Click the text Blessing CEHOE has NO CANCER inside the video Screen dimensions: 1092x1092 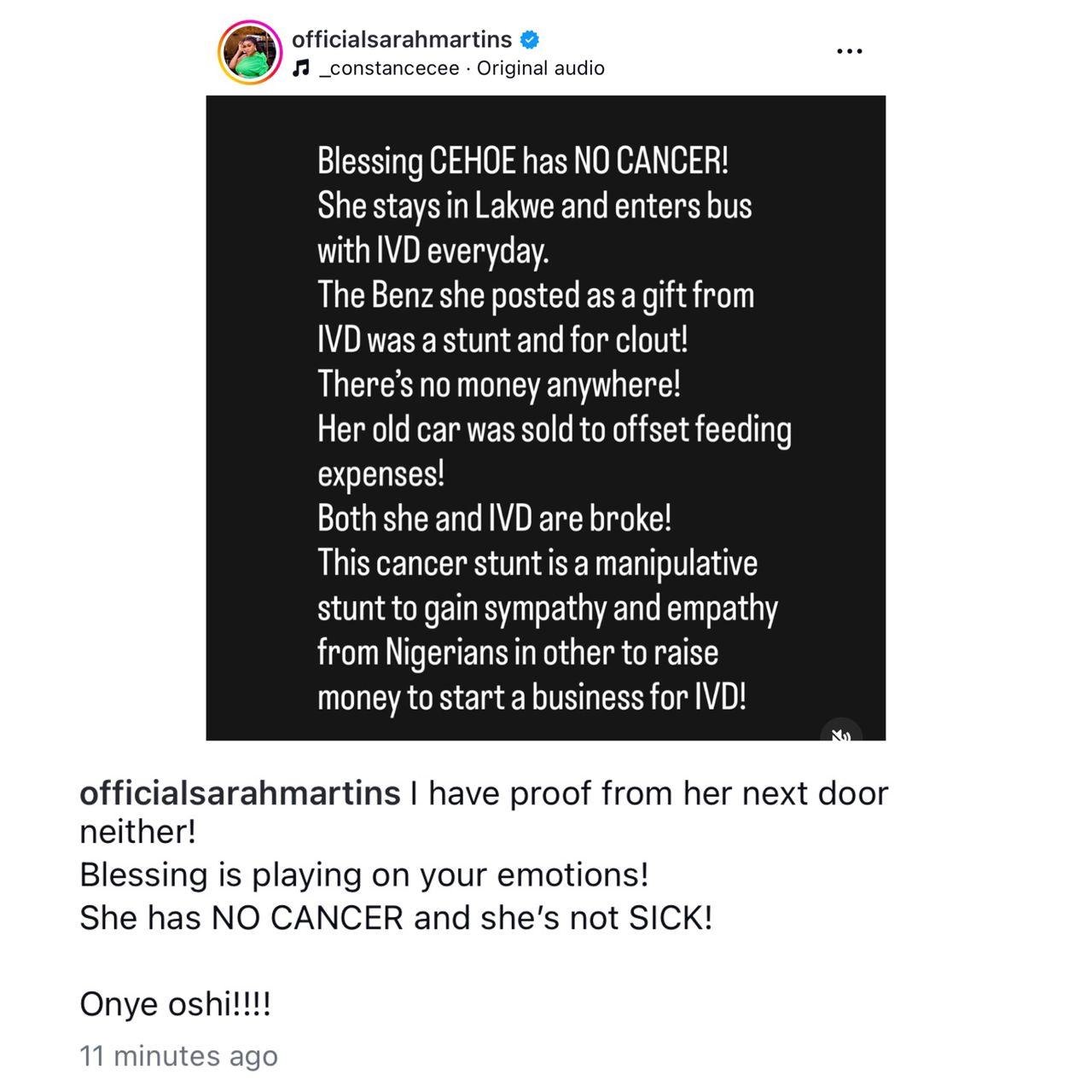[x=526, y=160]
